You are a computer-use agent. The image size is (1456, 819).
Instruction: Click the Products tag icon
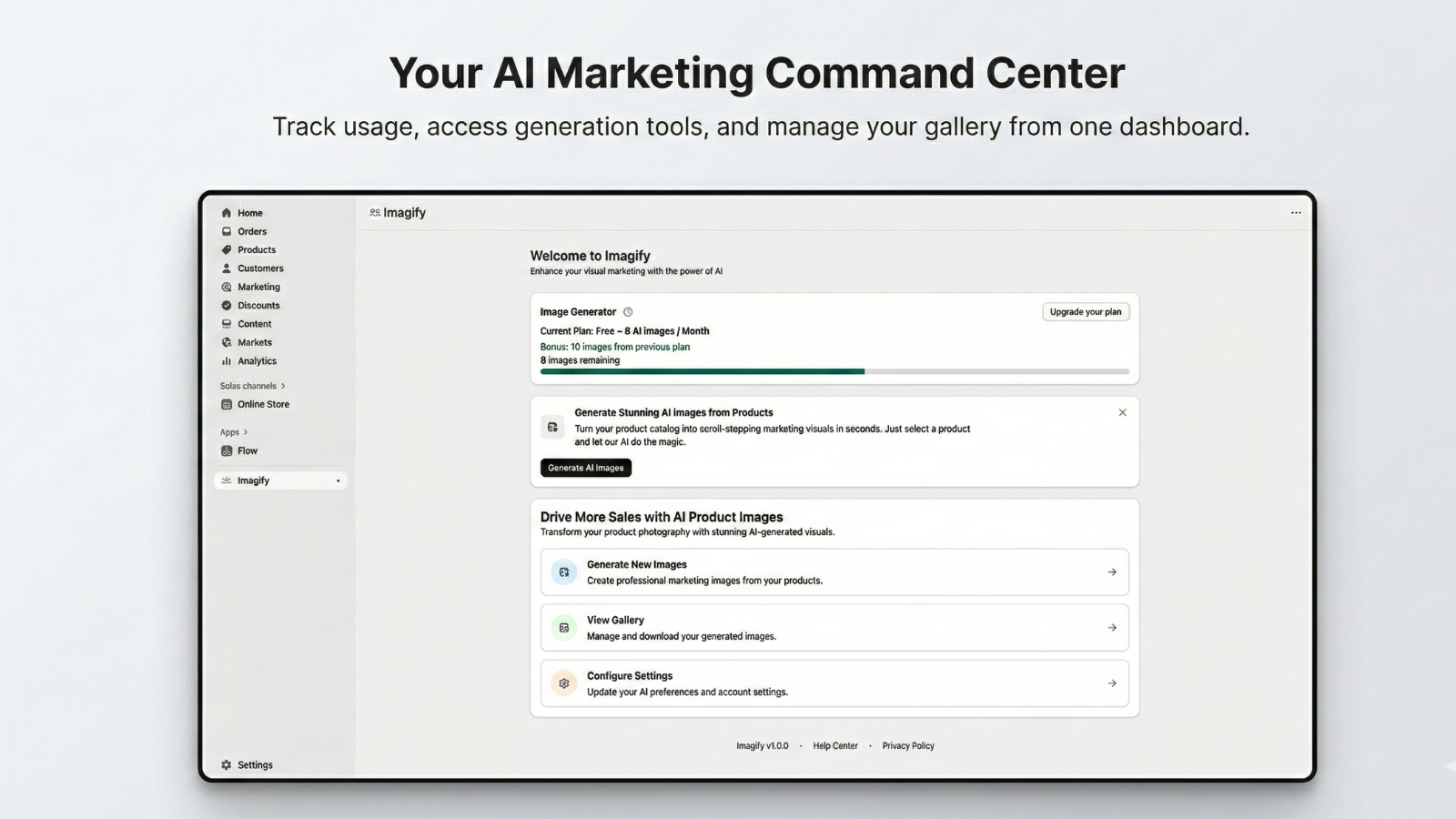click(x=227, y=249)
